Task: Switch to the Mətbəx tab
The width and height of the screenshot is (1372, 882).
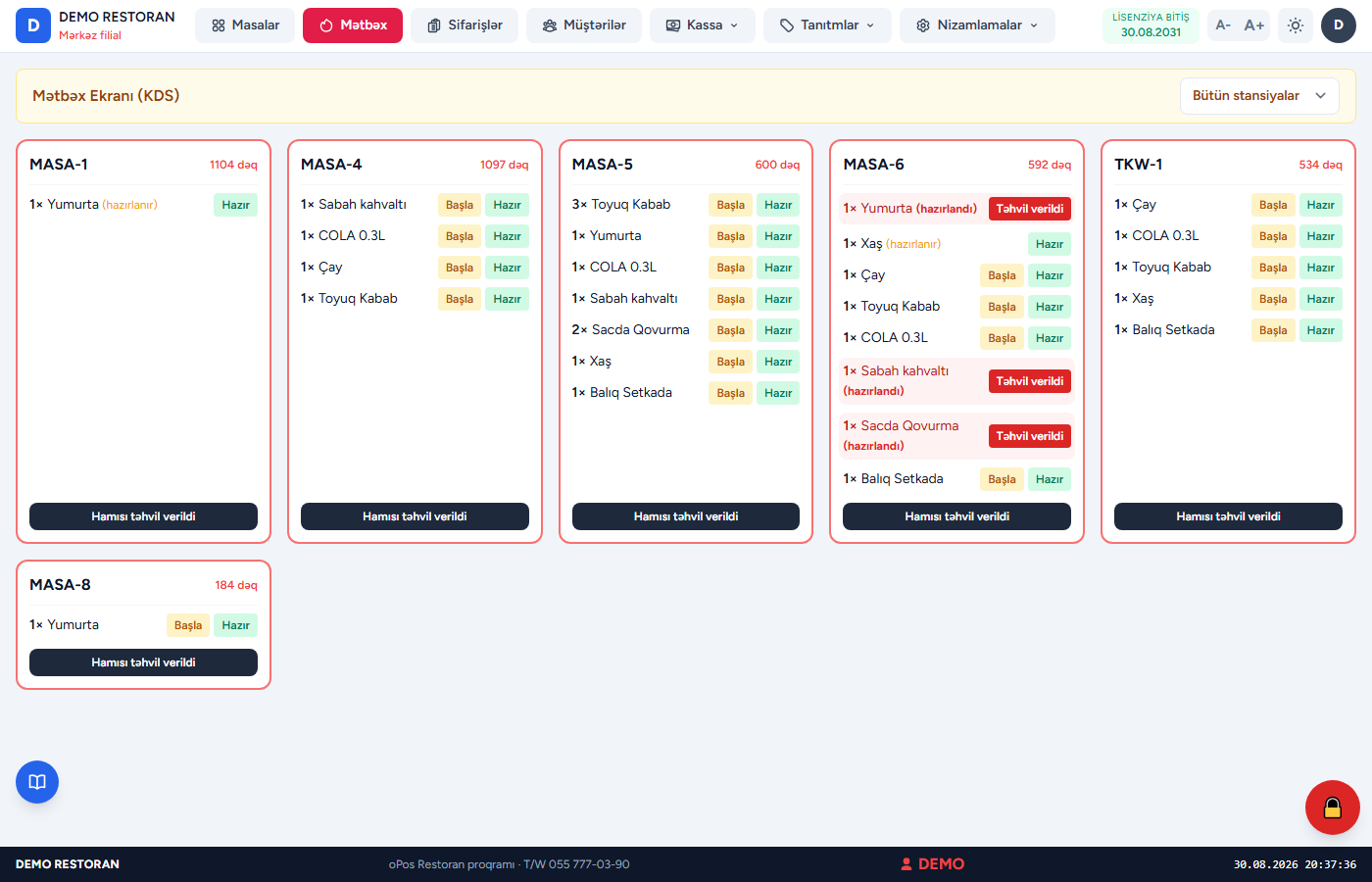Action: click(353, 25)
